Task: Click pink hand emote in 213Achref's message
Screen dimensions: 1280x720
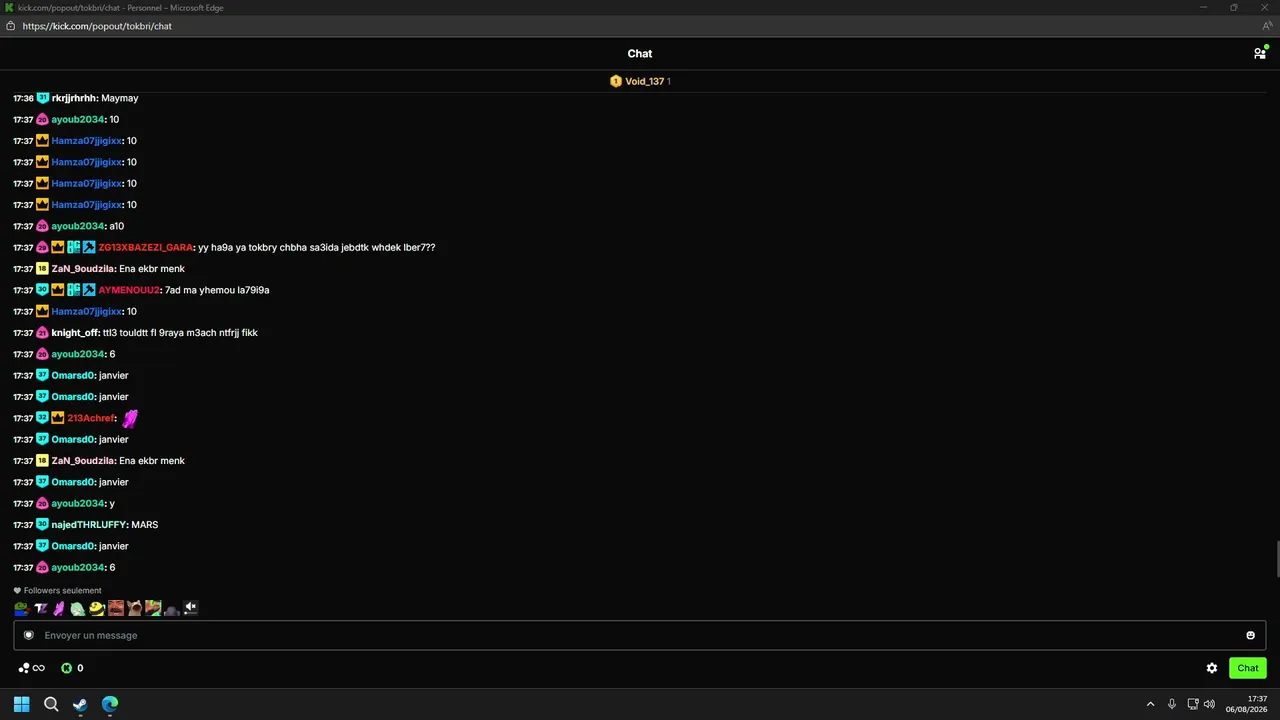Action: 130,418
